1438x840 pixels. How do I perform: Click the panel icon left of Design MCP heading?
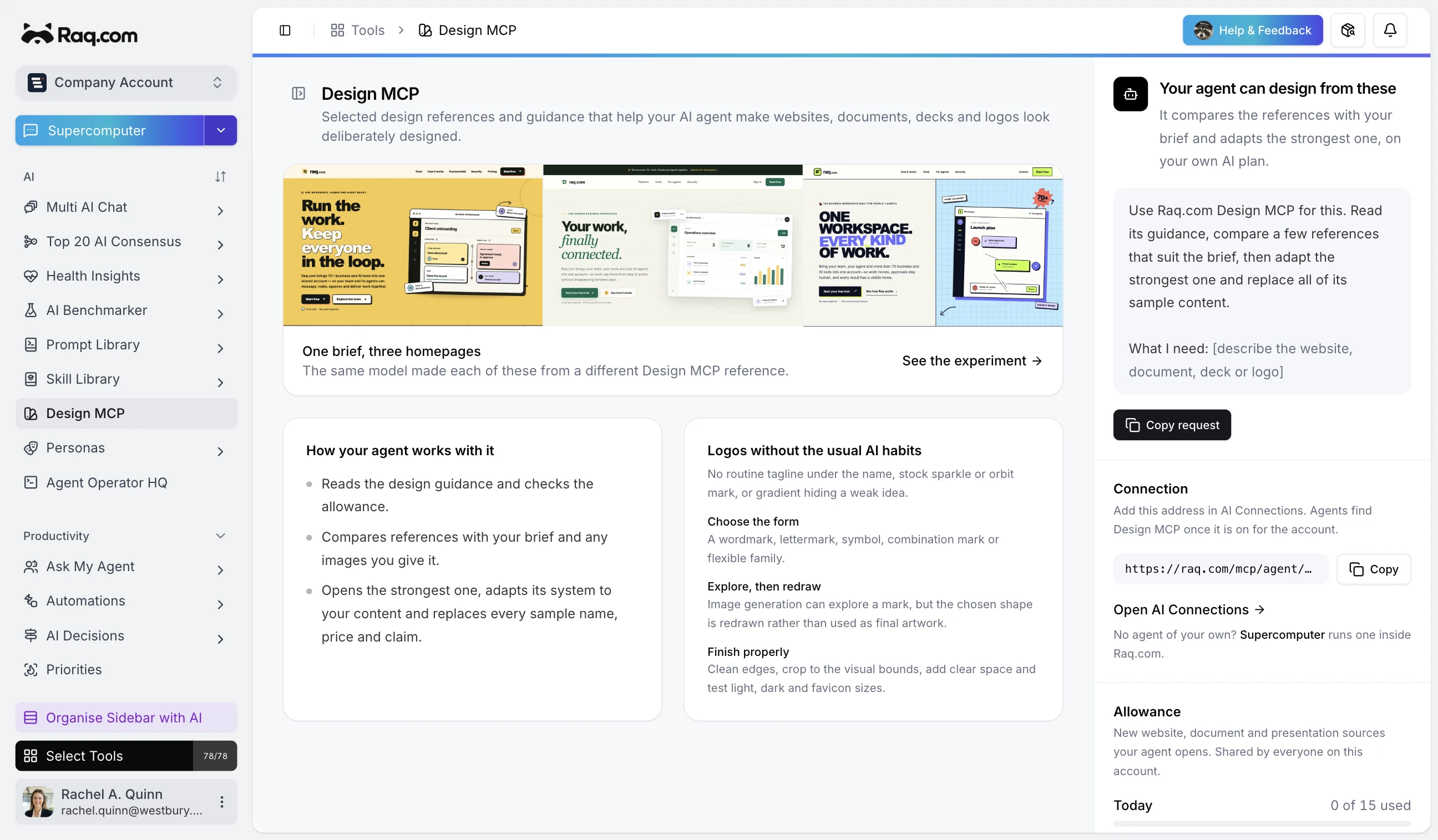point(298,94)
